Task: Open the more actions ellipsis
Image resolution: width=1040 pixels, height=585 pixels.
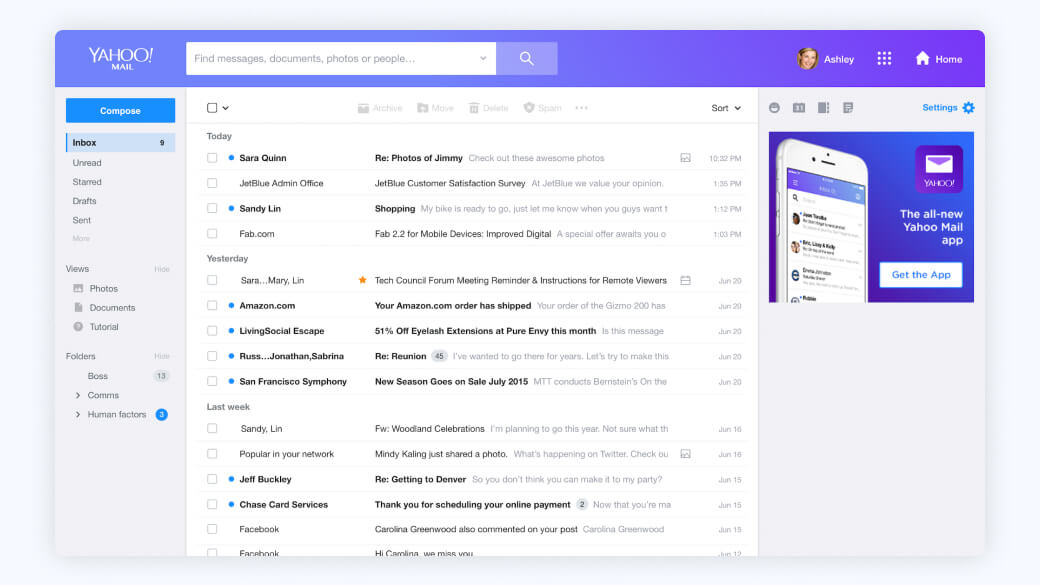Action: click(582, 108)
